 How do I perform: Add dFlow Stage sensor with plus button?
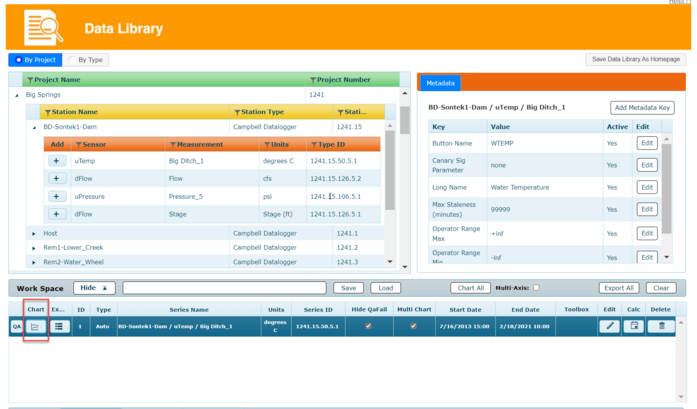point(56,214)
